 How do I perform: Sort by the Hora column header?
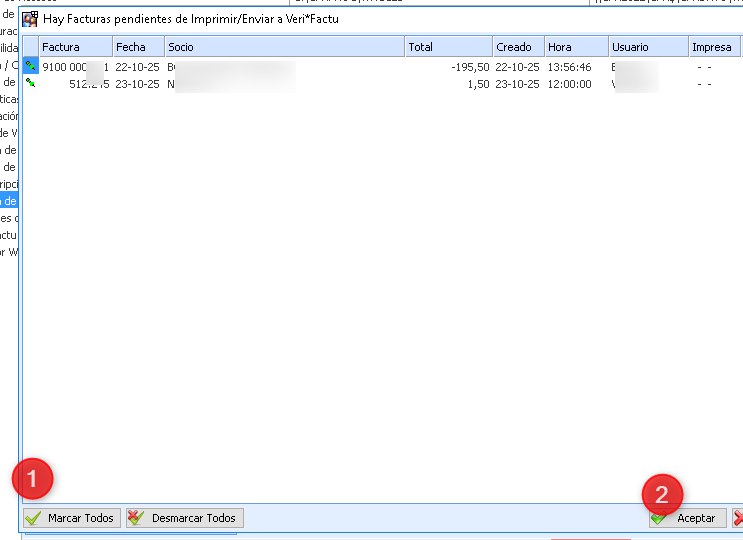576,47
